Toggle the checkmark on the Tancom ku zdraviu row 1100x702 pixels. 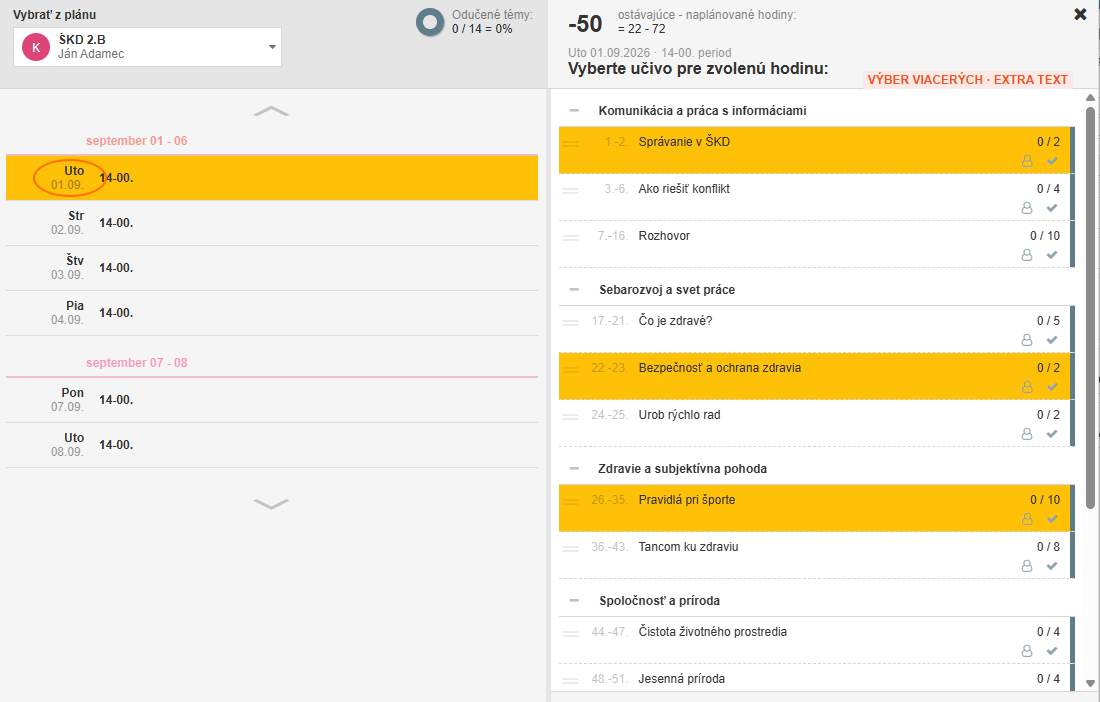click(1052, 566)
